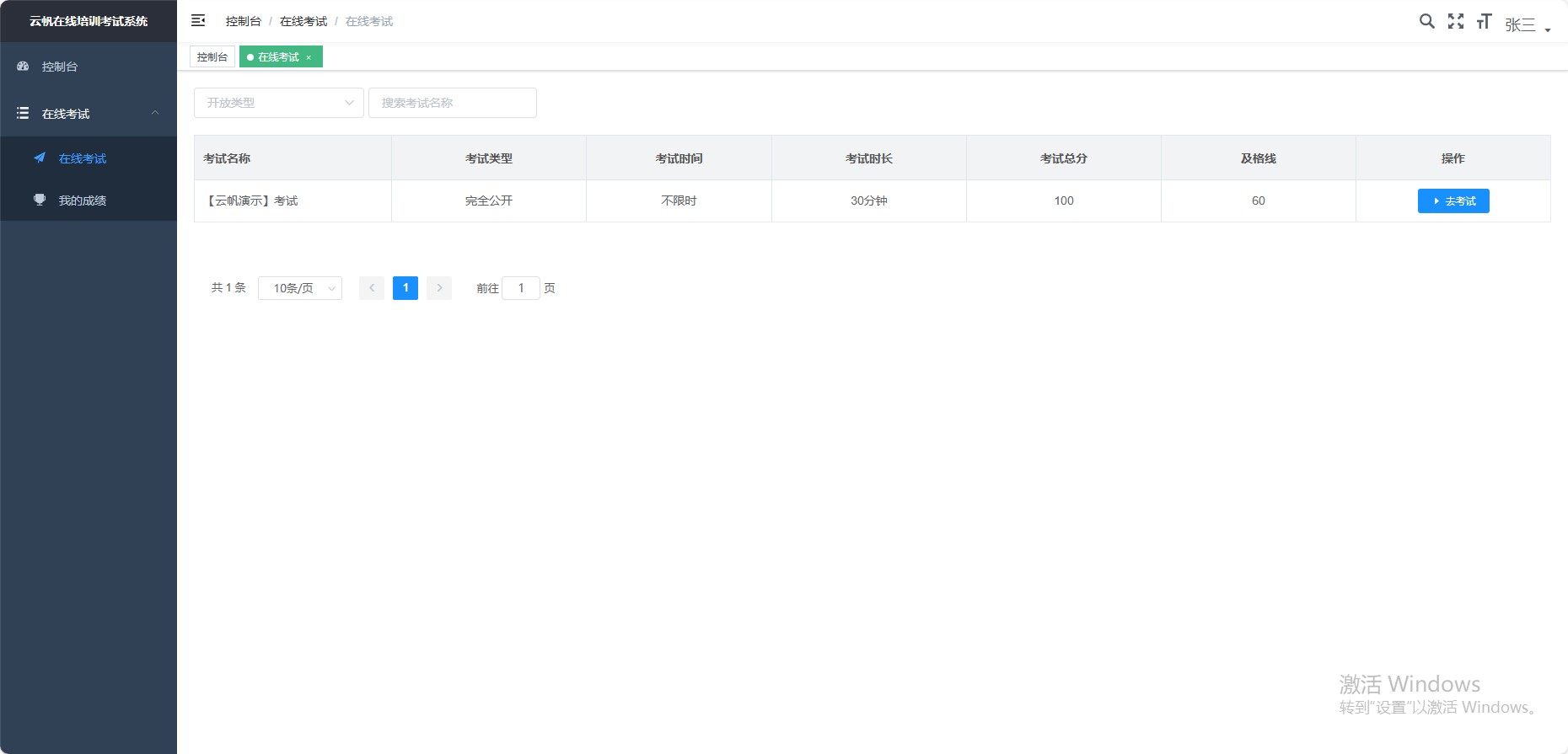Click the middle 在线考试 breadcrumb item

303,21
